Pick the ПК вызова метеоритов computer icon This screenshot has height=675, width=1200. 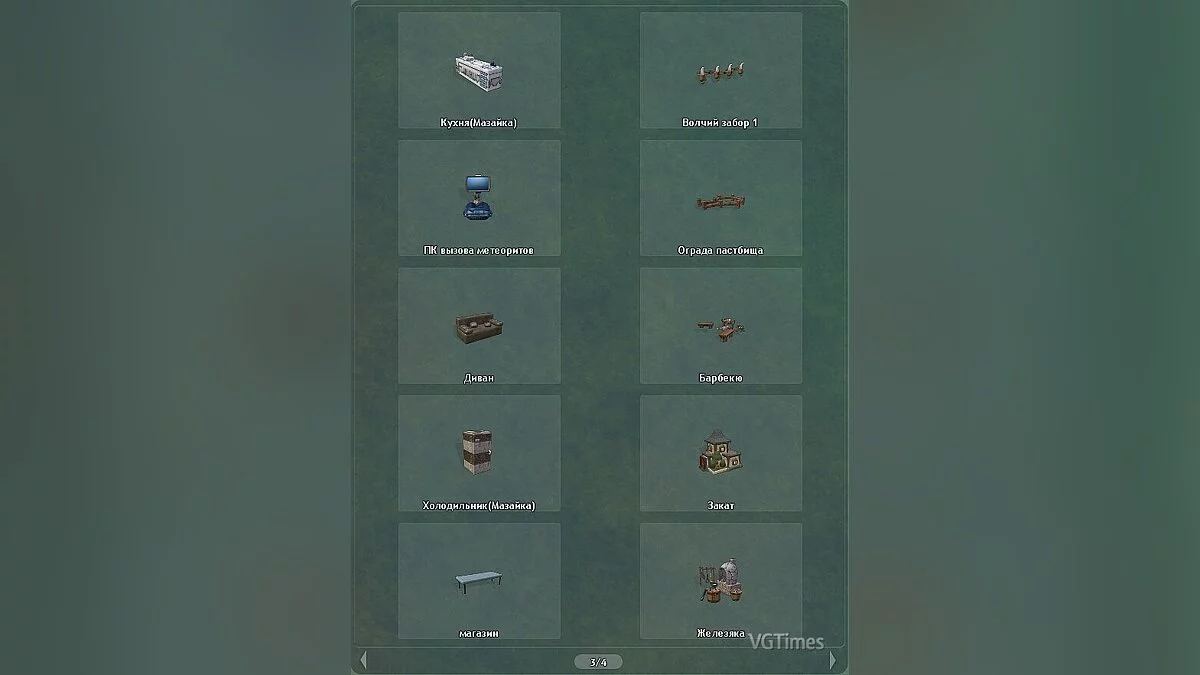coord(478,197)
